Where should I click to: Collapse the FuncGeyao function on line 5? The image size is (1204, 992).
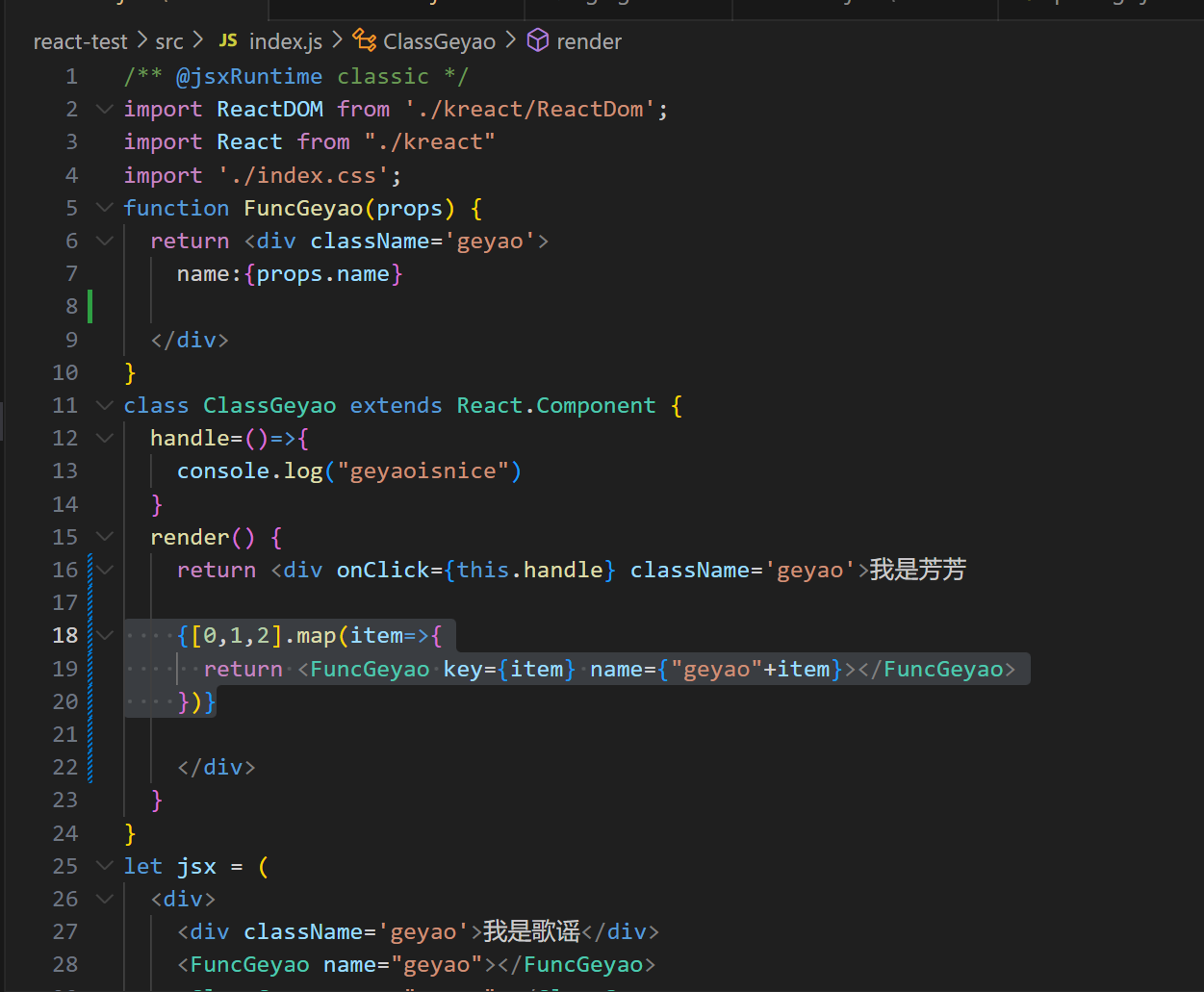pyautogui.click(x=104, y=207)
